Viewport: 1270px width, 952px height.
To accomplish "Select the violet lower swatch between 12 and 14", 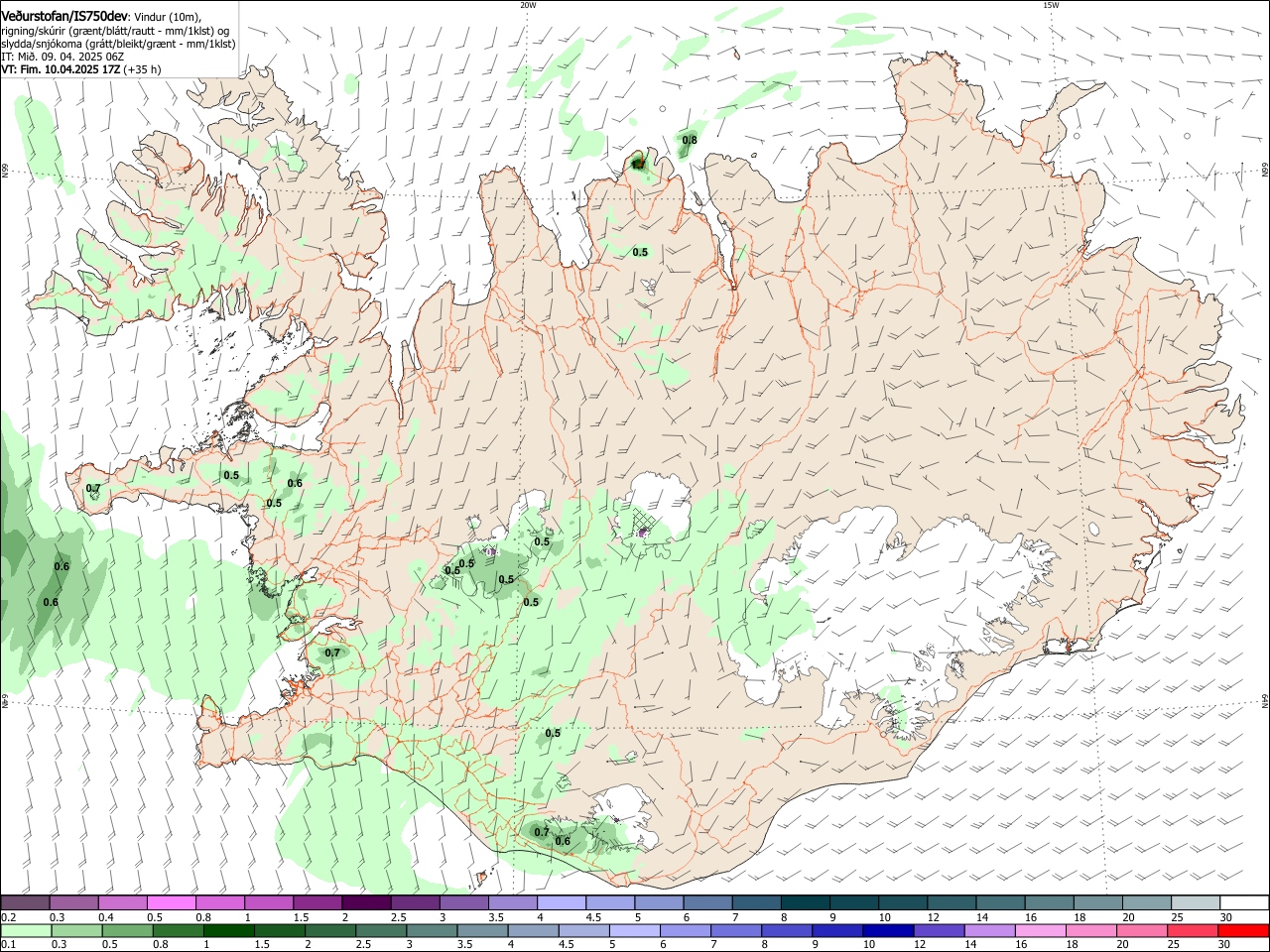I will (939, 930).
